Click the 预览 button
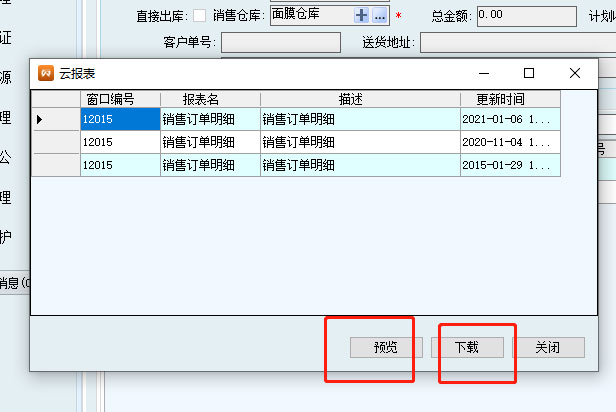Viewport: 616px width, 412px height. [x=385, y=347]
